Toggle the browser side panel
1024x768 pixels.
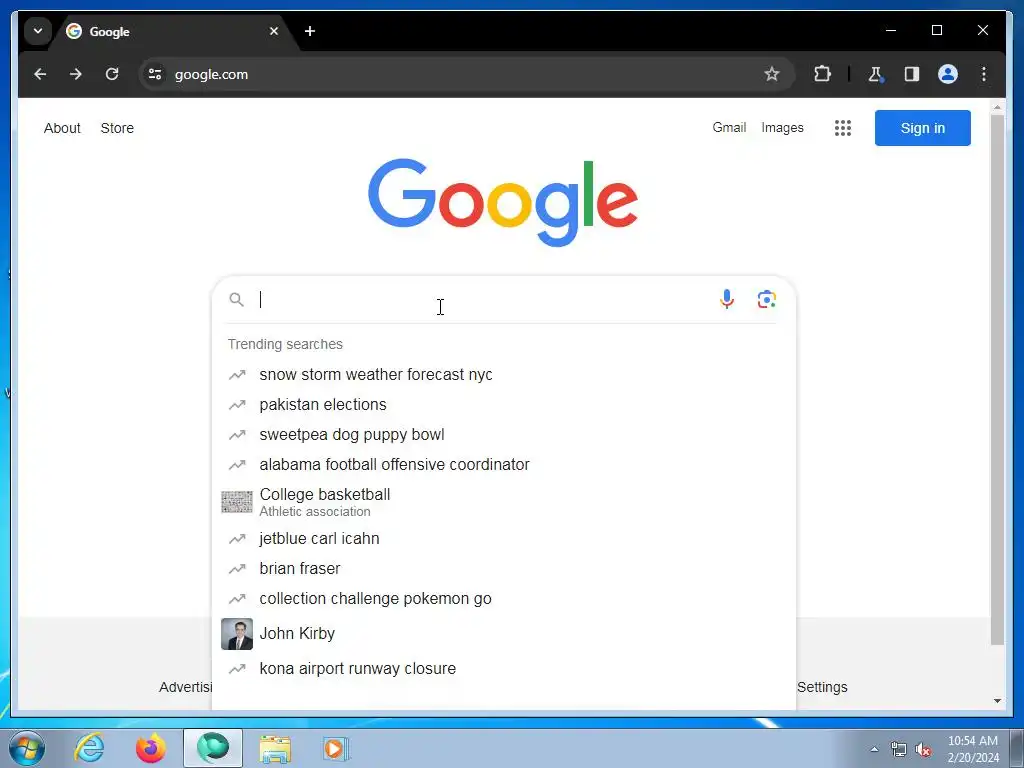click(912, 74)
